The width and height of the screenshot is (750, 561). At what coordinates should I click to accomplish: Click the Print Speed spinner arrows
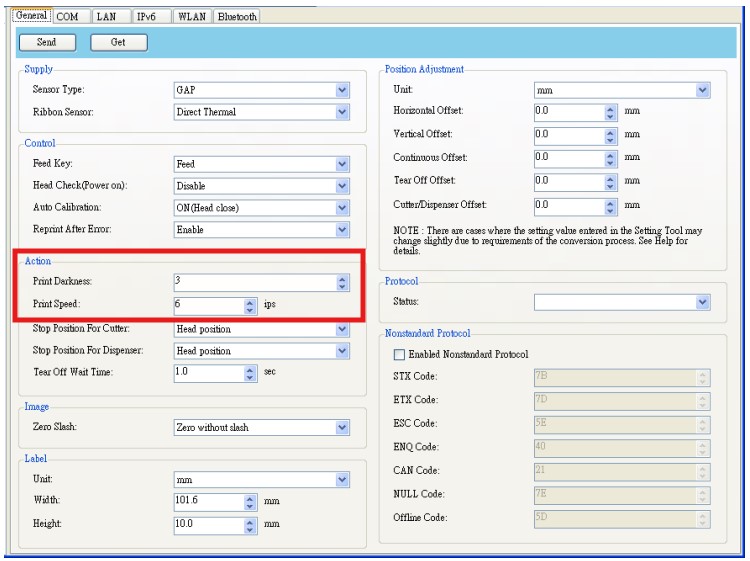[x=251, y=304]
